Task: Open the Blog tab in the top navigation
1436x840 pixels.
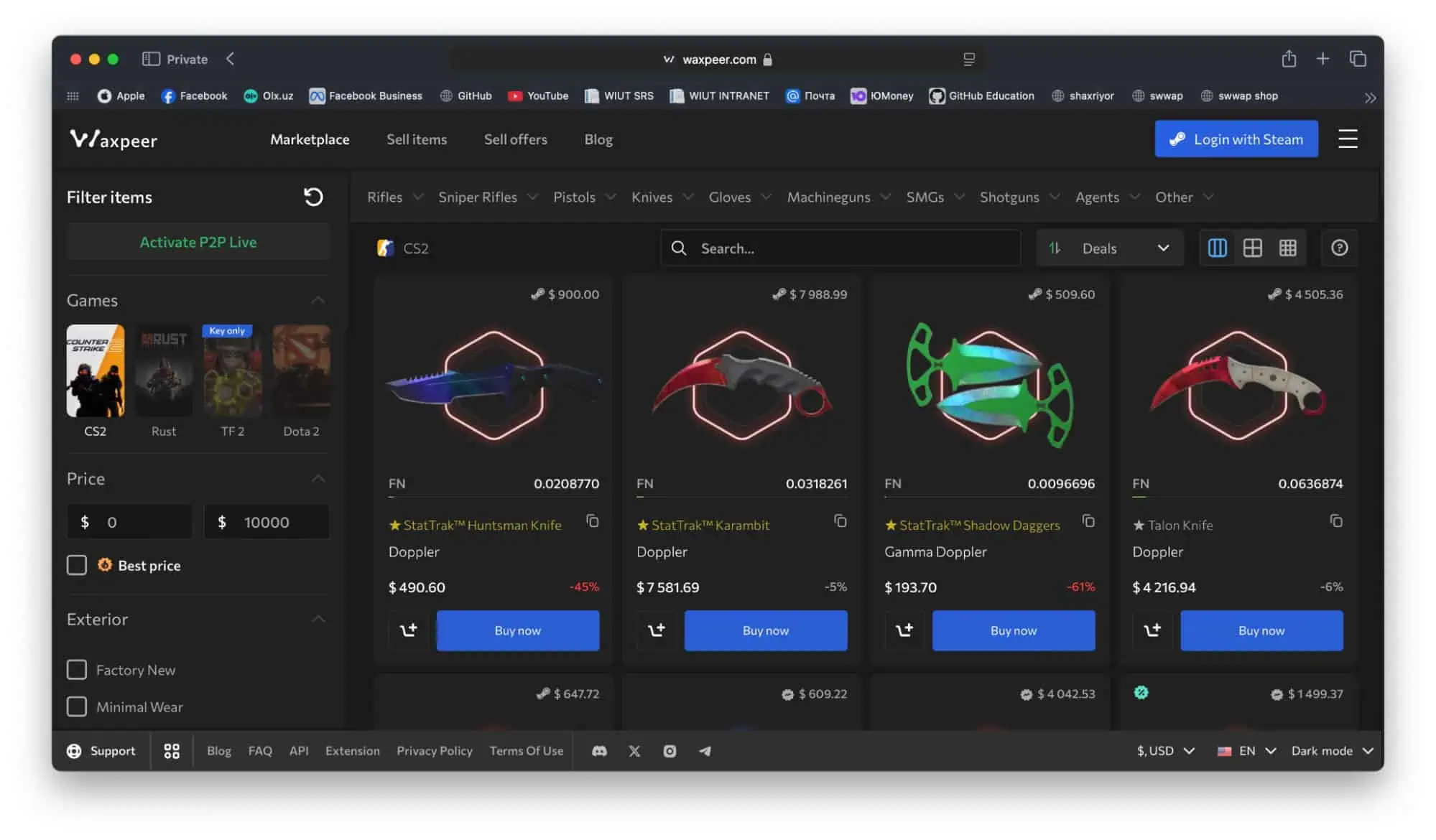Action: tap(598, 139)
